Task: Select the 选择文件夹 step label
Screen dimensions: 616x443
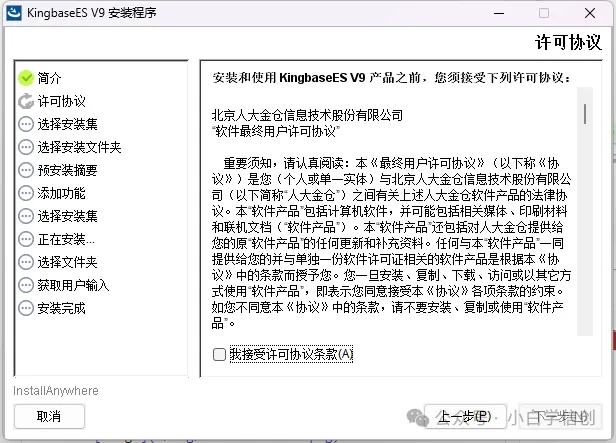Action: click(68, 262)
